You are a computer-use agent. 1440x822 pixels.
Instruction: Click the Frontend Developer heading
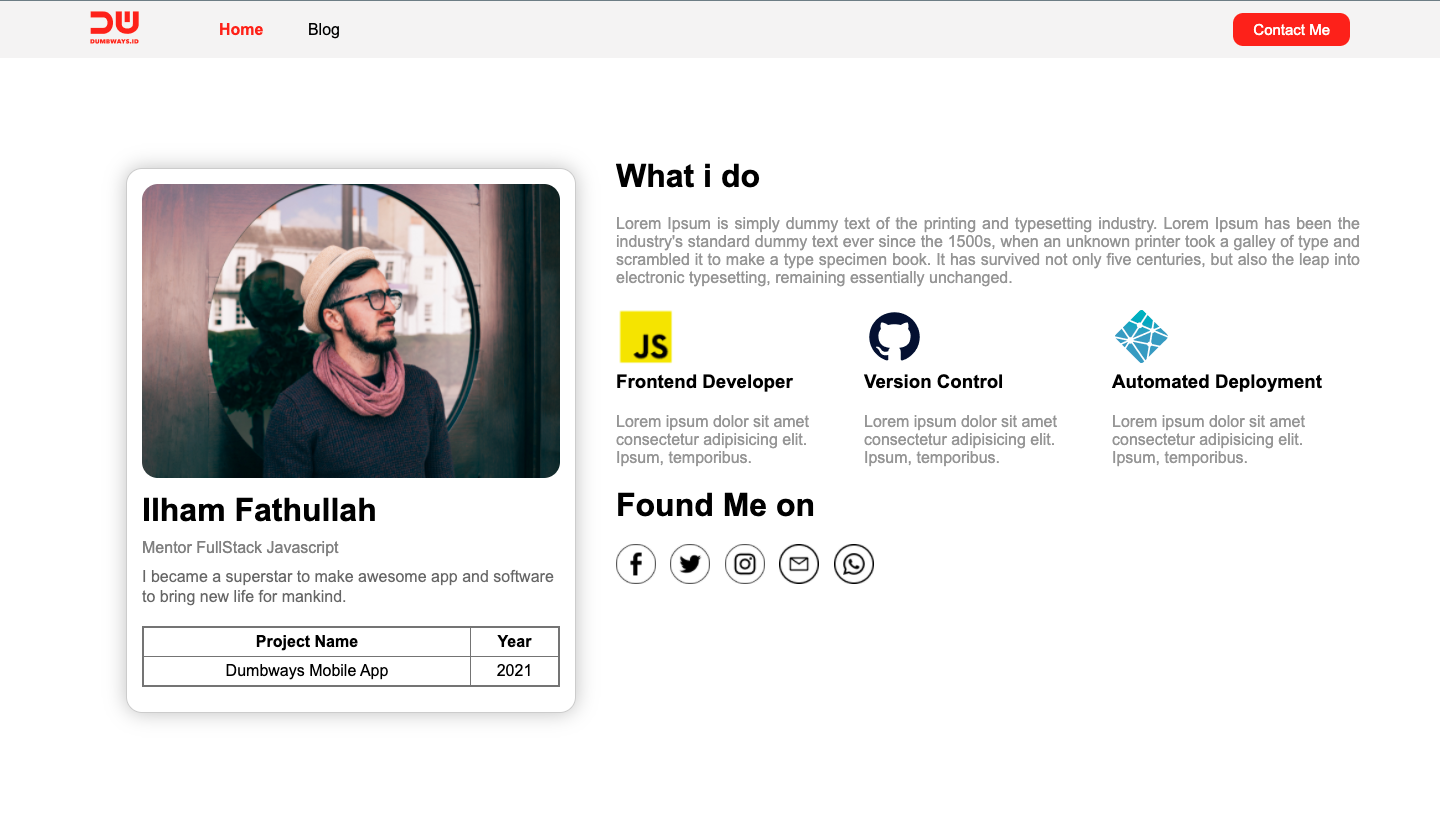[704, 382]
